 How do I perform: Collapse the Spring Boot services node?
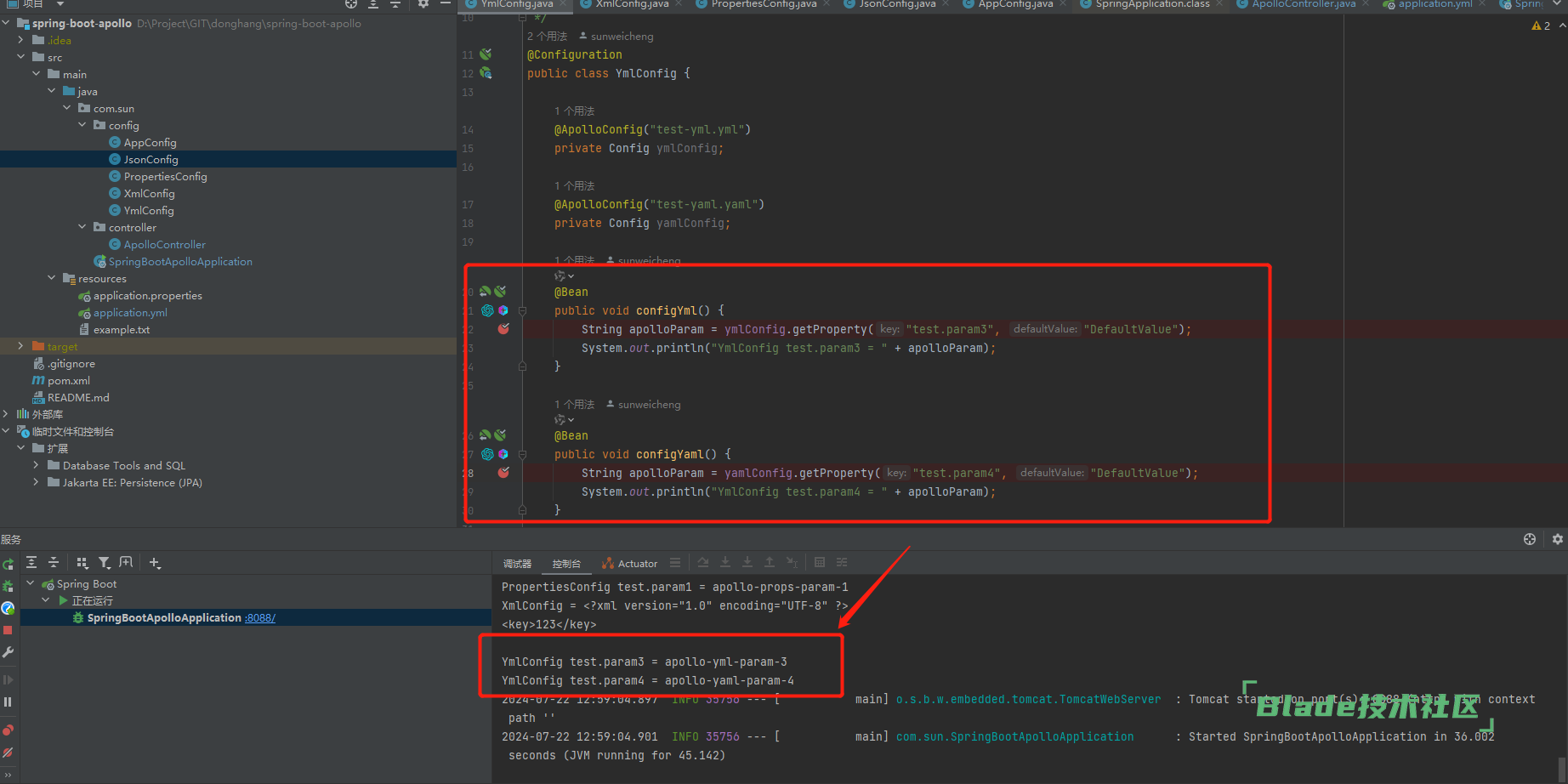point(31,583)
